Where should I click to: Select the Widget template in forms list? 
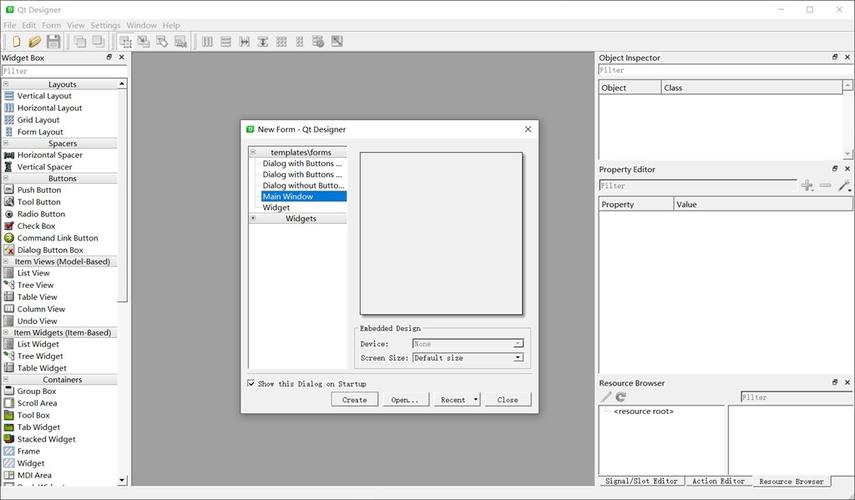click(276, 207)
